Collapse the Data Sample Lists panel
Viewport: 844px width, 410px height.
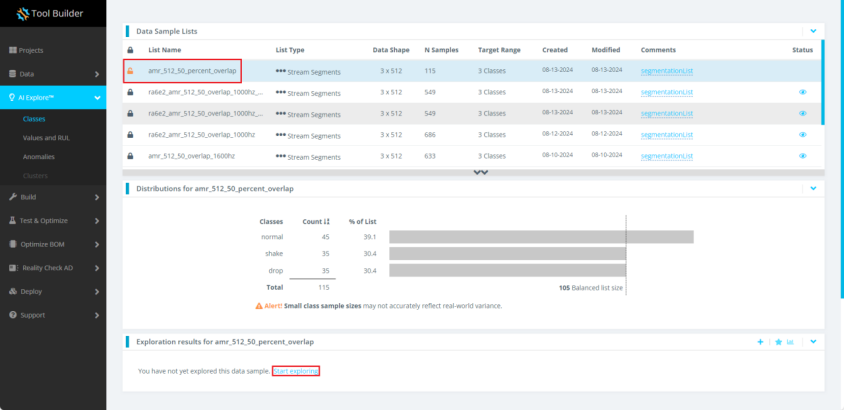(813, 31)
